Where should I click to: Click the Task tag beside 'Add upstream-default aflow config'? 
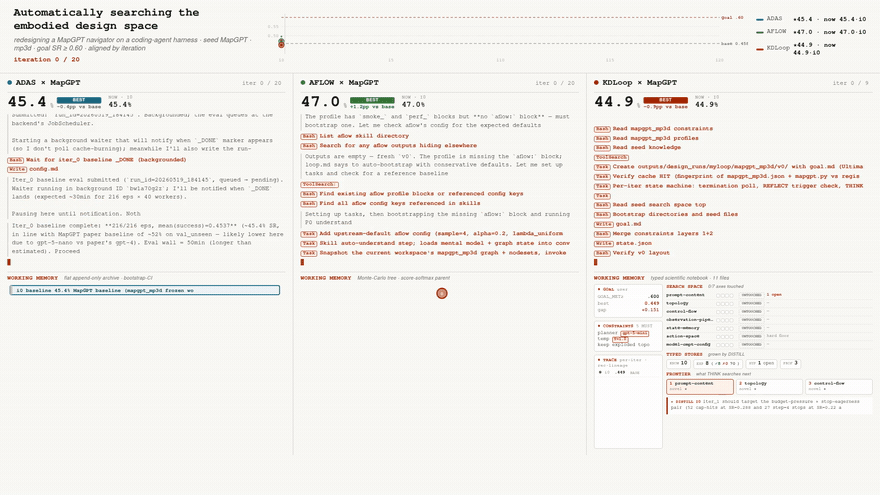click(x=309, y=233)
